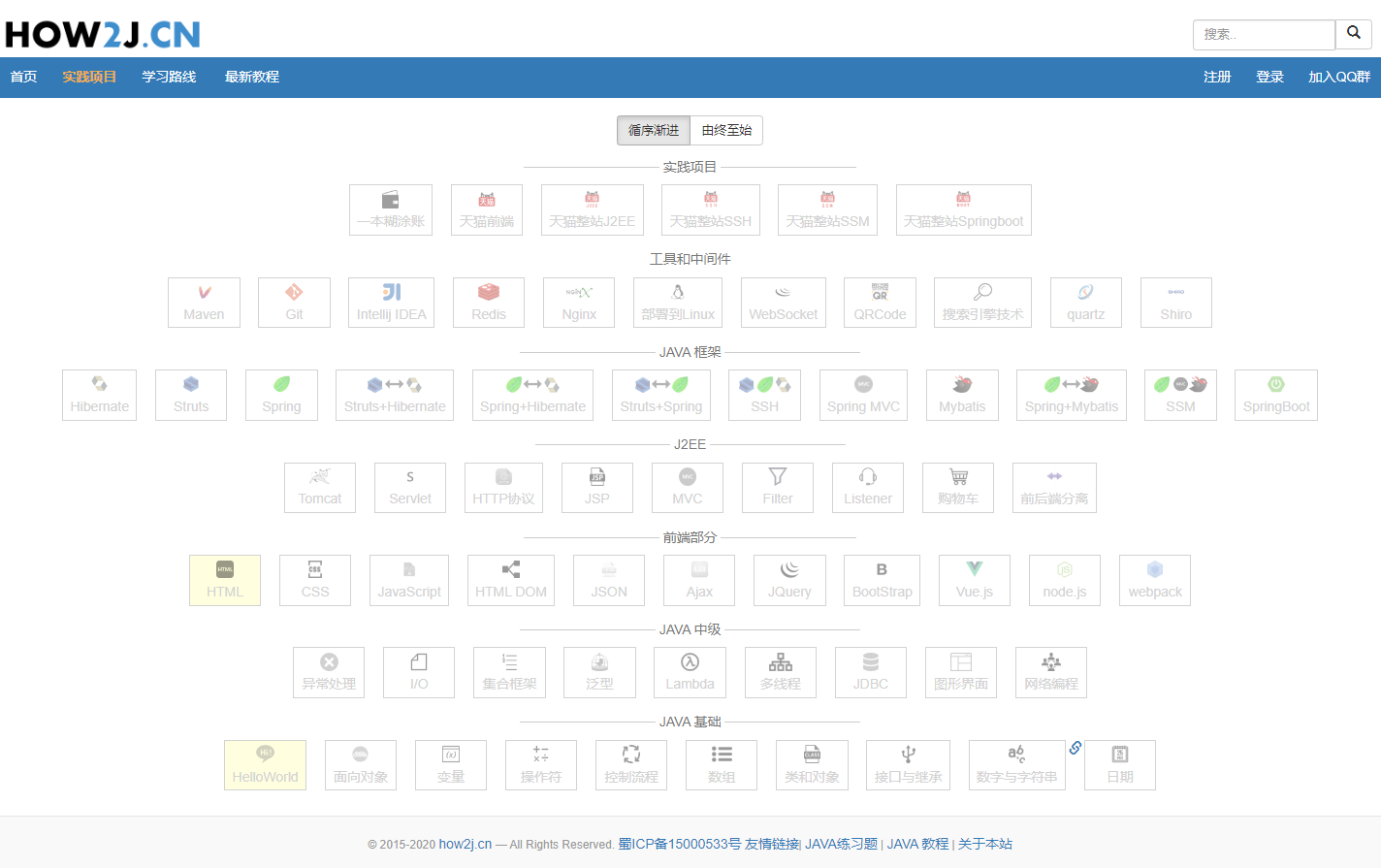This screenshot has height=868, width=1381.
Task: Open 学习路线 in the navigation bar
Action: pyautogui.click(x=169, y=77)
